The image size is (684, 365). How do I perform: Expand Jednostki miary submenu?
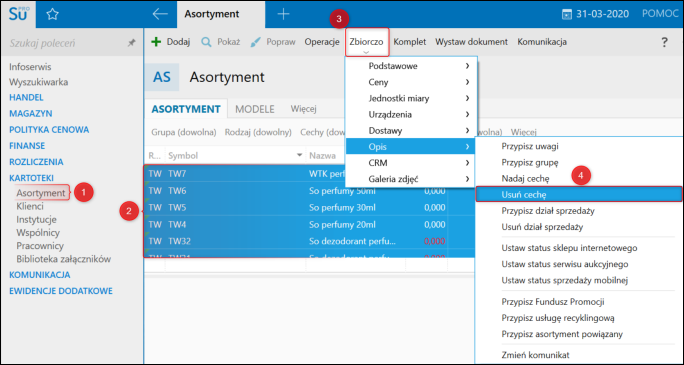pyautogui.click(x=411, y=98)
